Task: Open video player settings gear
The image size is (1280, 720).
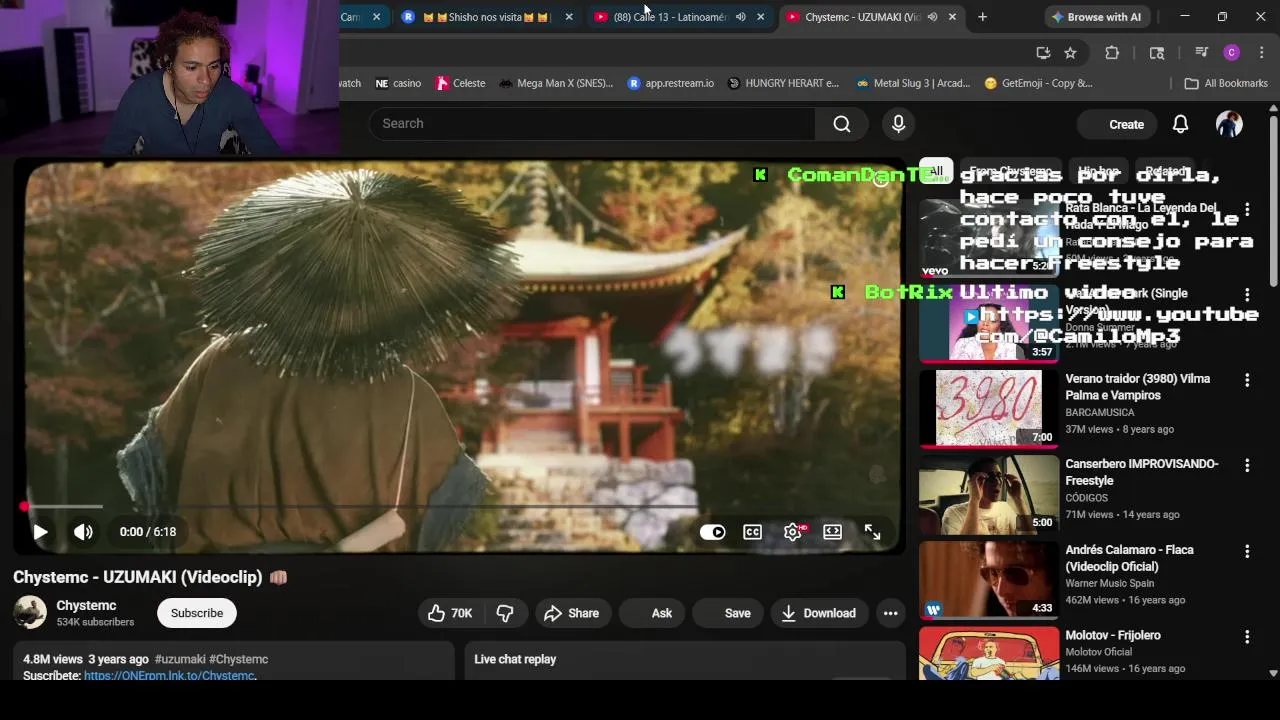Action: pos(793,532)
